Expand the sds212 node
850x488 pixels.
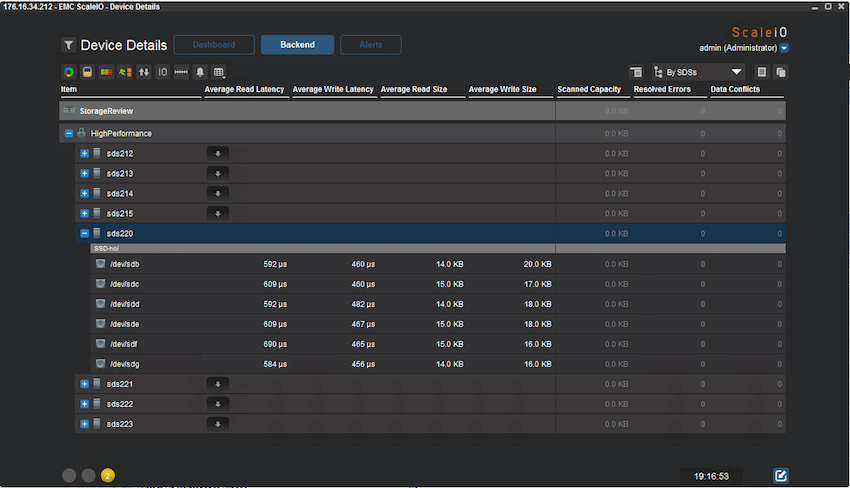[85, 153]
